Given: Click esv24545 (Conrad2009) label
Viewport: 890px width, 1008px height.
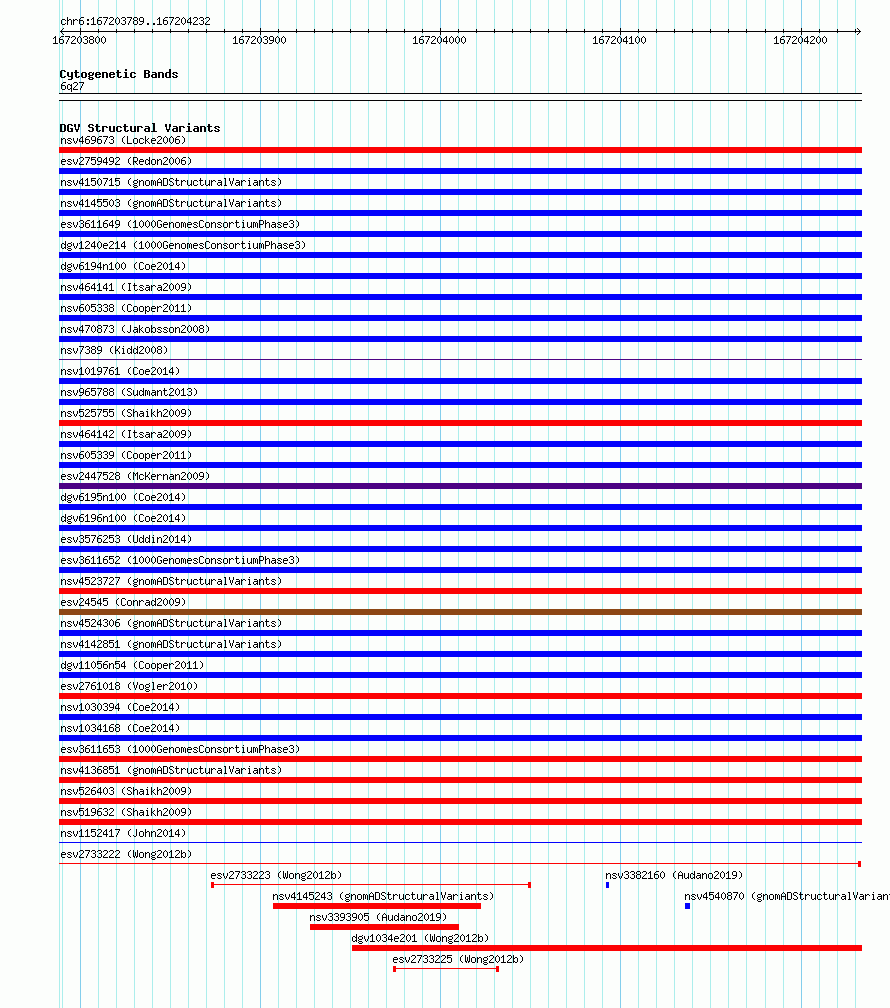Looking at the screenshot, I should (x=123, y=602).
